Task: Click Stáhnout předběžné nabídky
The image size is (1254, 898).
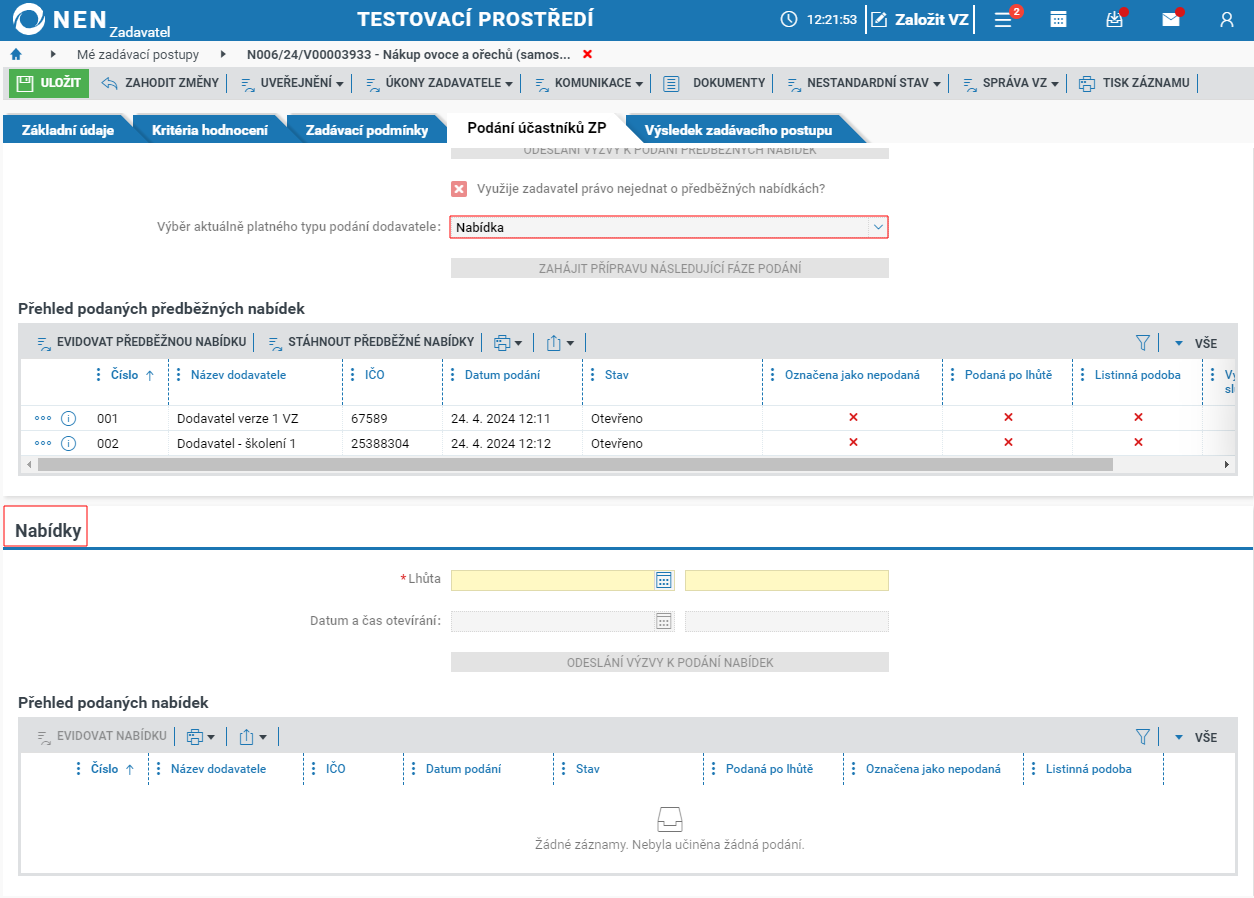Action: click(x=370, y=342)
